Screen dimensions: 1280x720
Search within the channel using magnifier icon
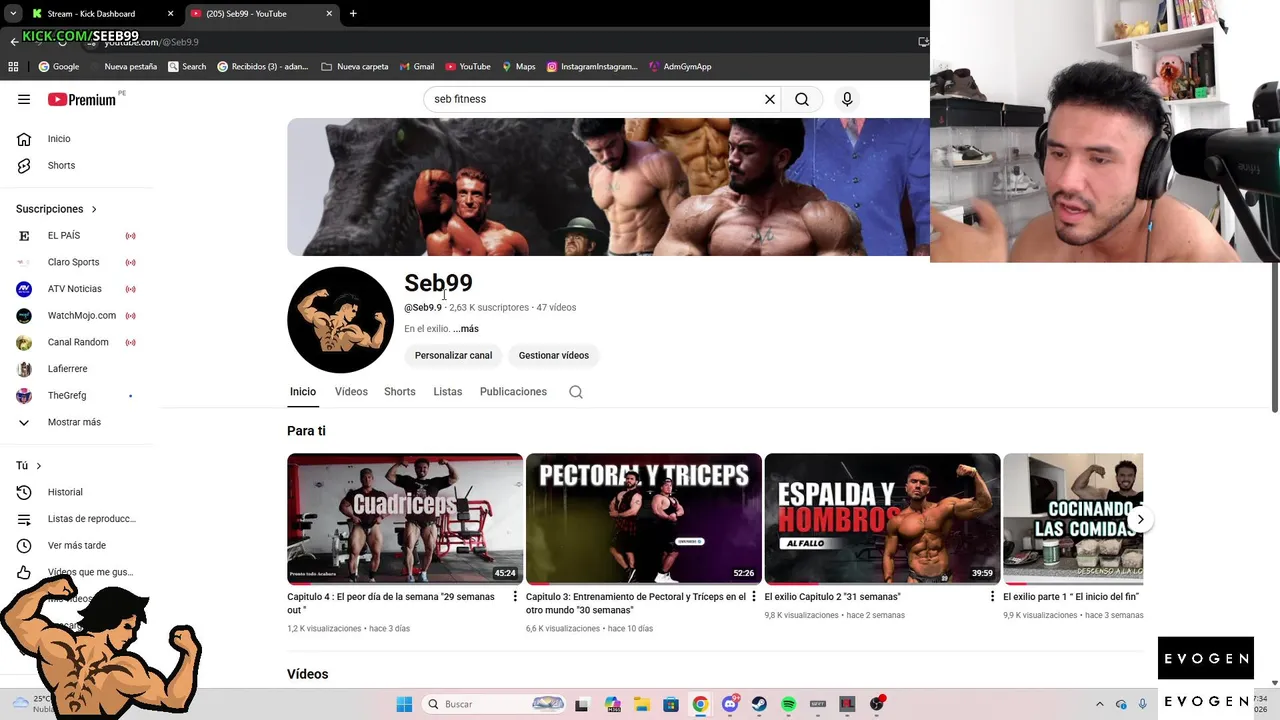tap(576, 392)
